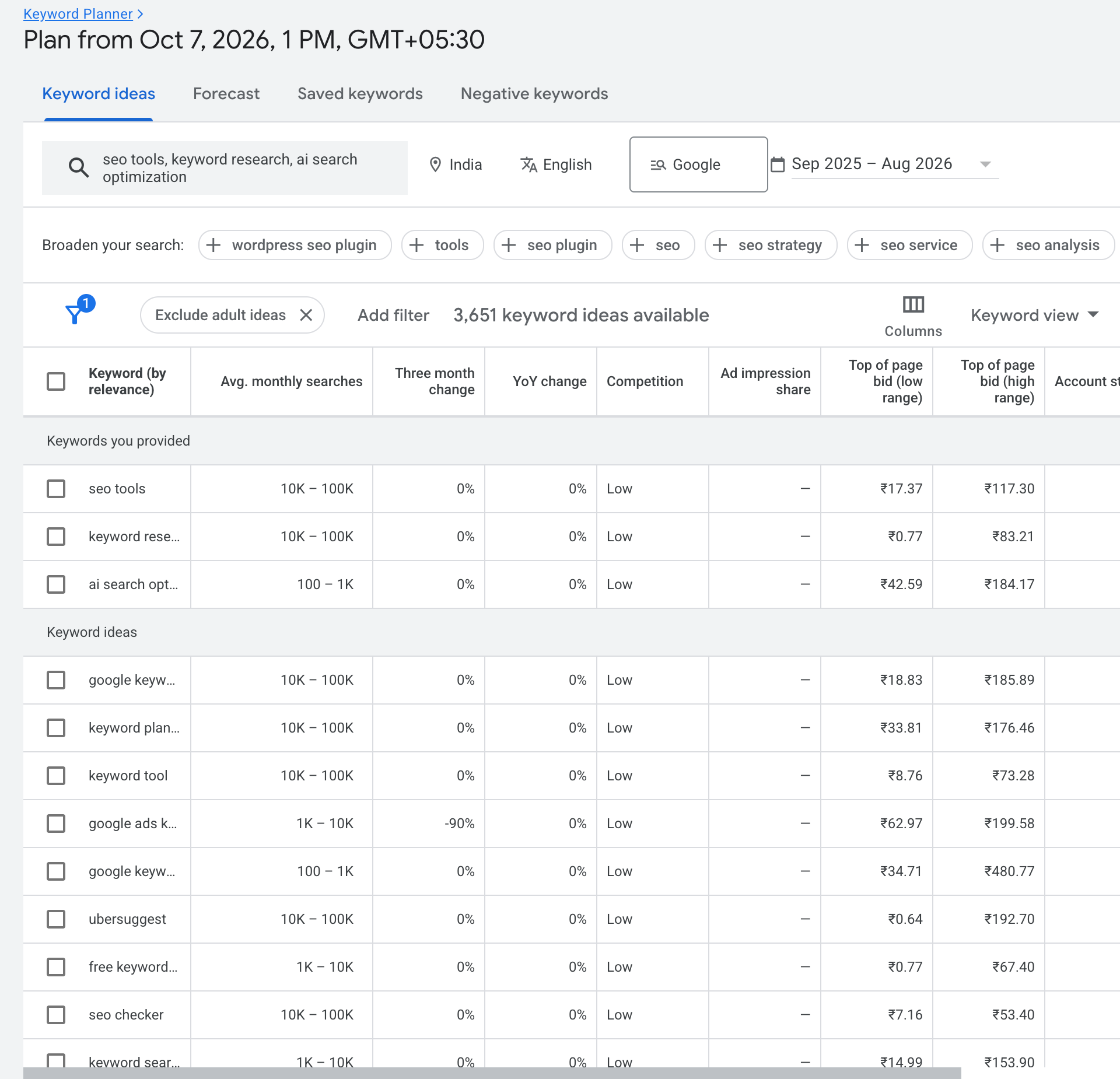Change the English language setting
The height and width of the screenshot is (1079, 1120).
coord(556,165)
